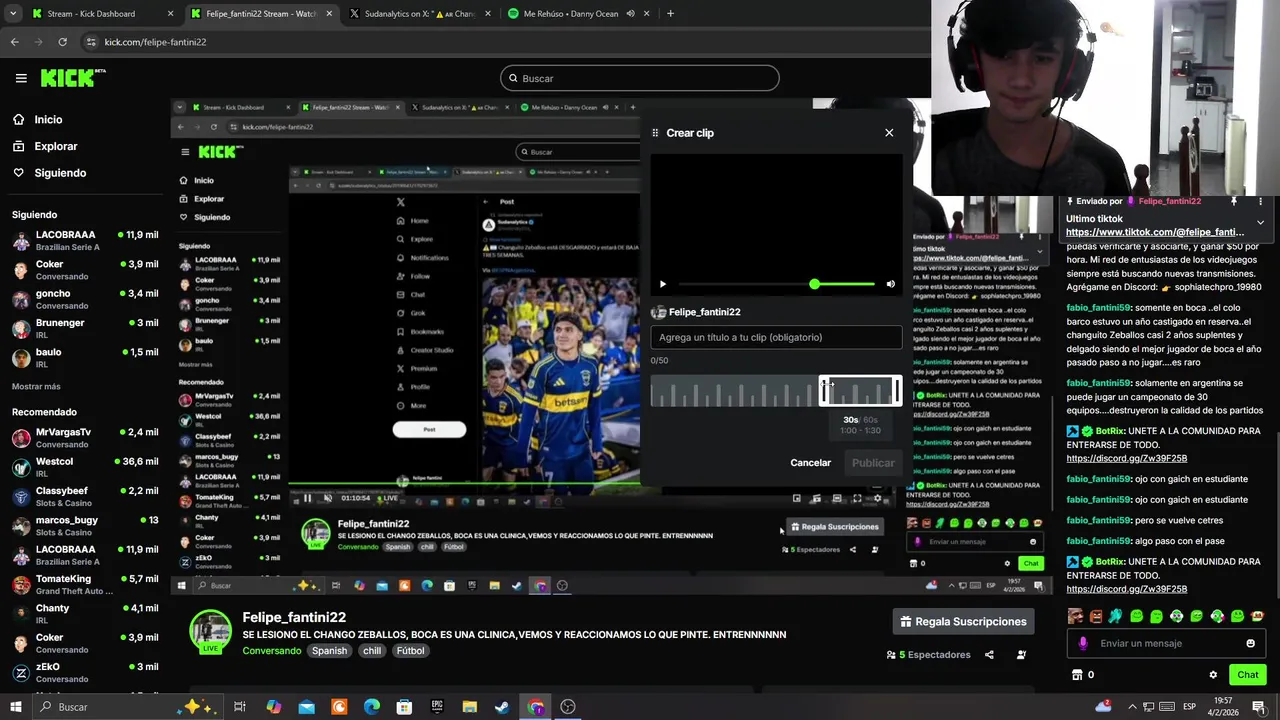View site information icon in address bar

[92, 42]
